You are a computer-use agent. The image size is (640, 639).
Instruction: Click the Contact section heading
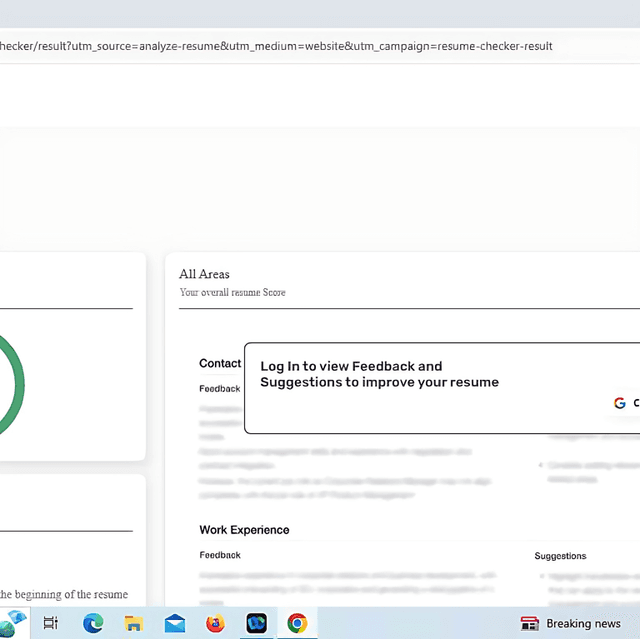(x=220, y=363)
